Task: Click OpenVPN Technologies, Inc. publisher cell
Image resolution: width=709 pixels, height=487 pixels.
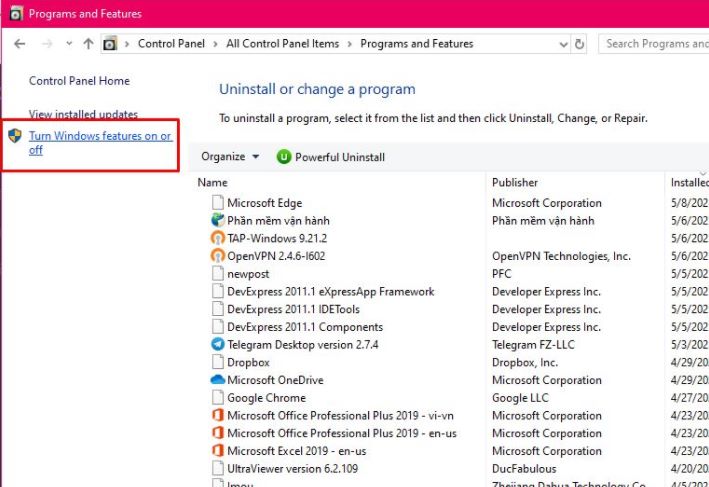Action: (x=561, y=256)
